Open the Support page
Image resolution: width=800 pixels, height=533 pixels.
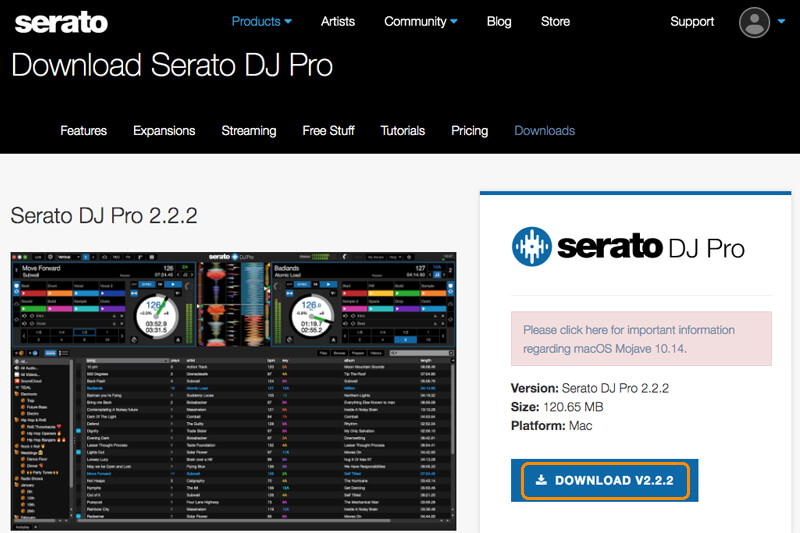pyautogui.click(x=692, y=21)
